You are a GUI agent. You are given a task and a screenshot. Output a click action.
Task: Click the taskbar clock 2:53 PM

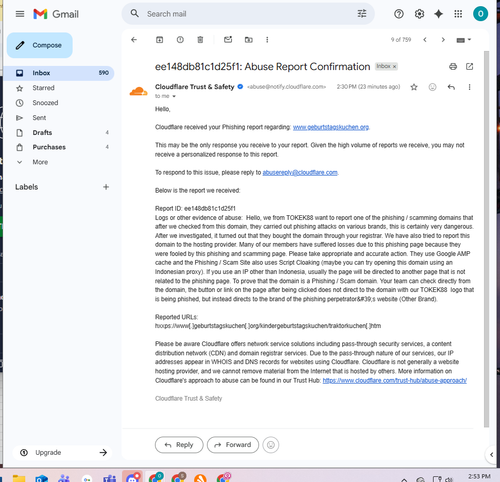point(479,477)
